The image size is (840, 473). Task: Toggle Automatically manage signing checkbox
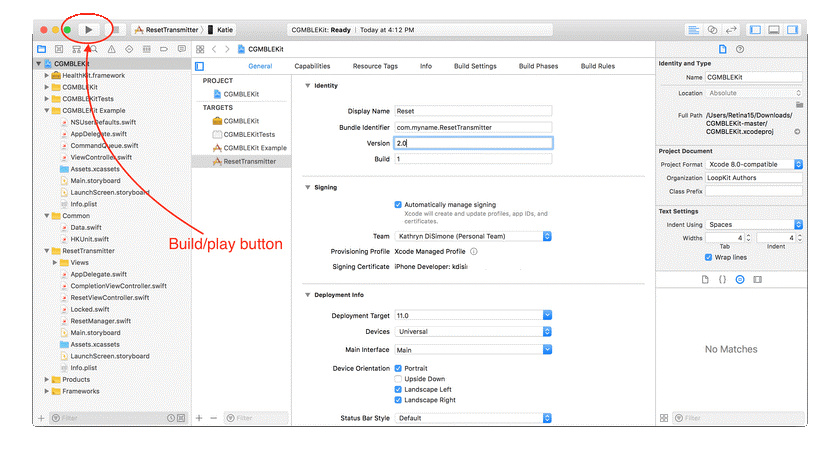click(398, 205)
